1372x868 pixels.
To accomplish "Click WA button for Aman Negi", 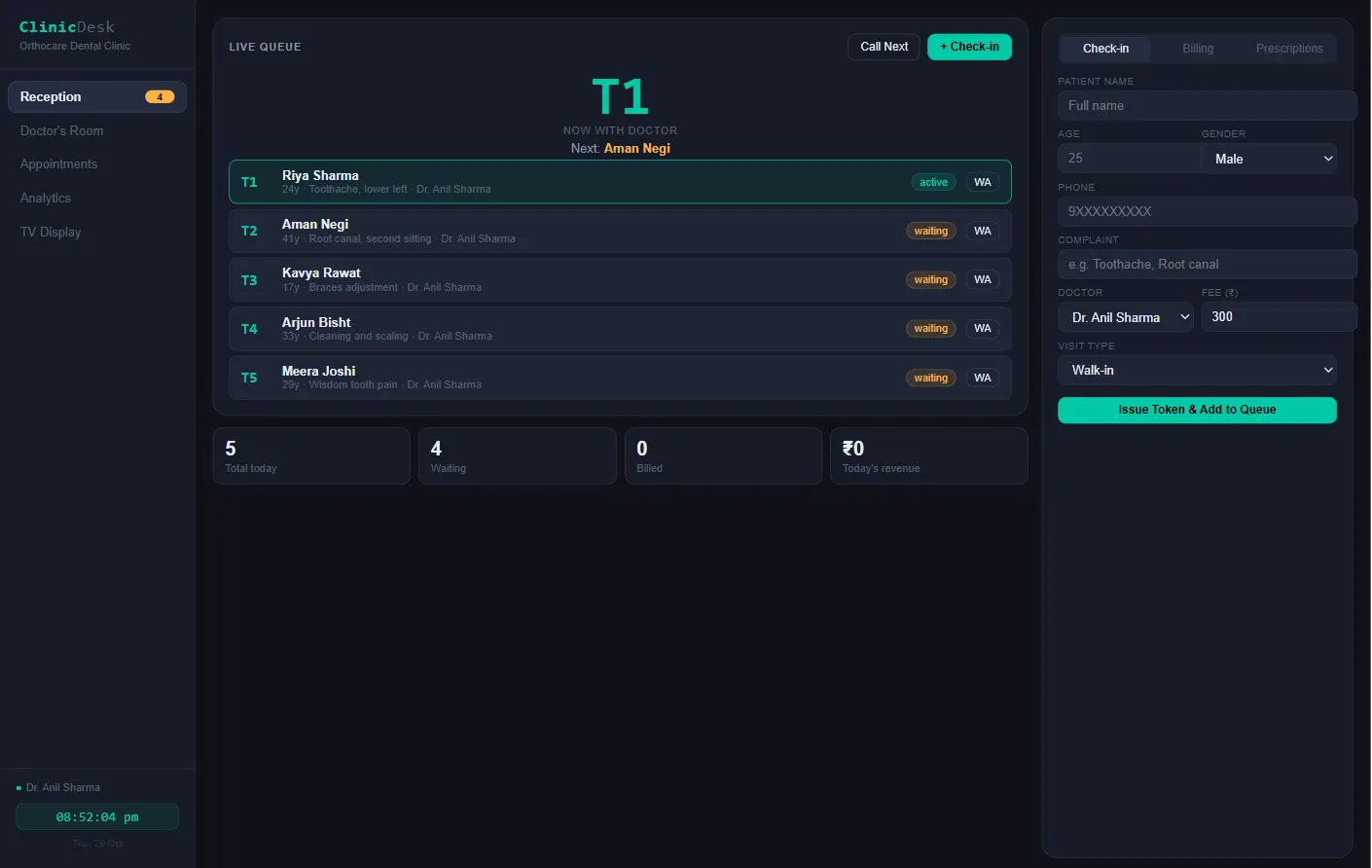I will [983, 231].
